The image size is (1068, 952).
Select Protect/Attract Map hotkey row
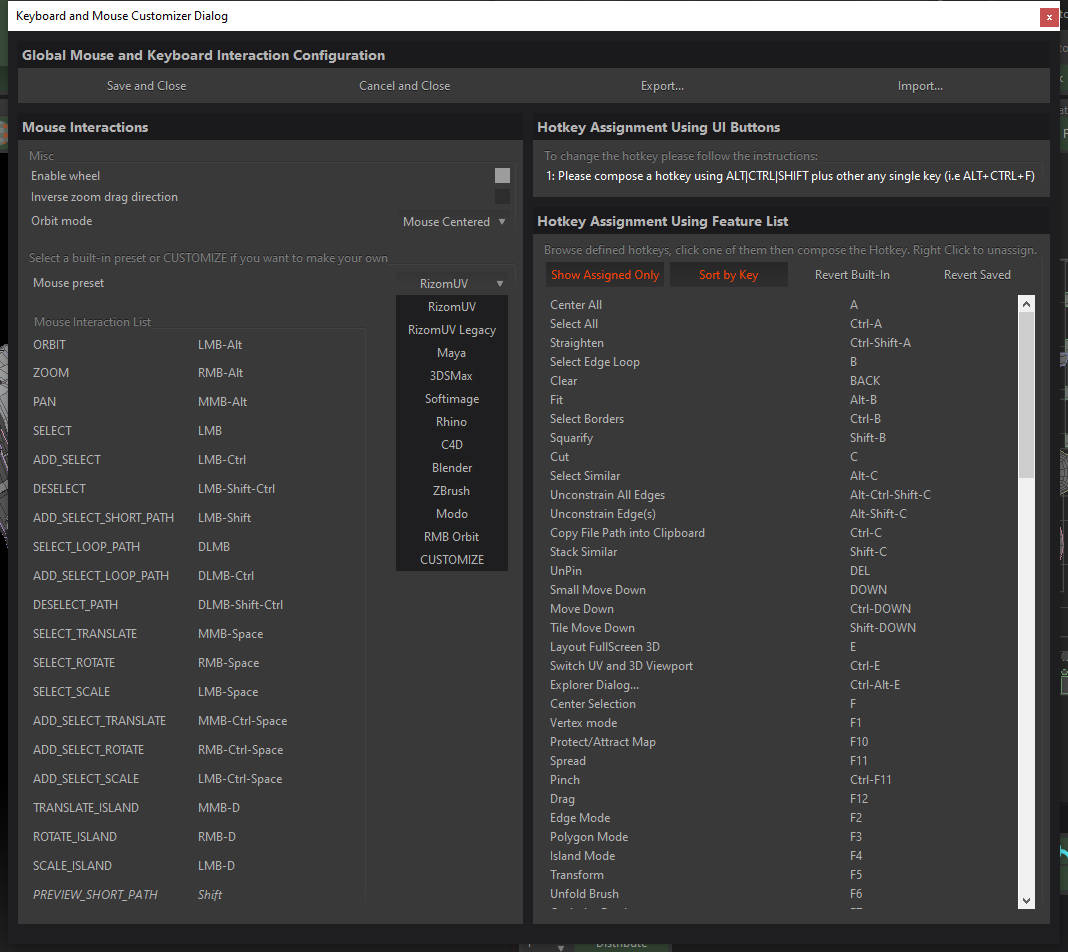click(780, 742)
